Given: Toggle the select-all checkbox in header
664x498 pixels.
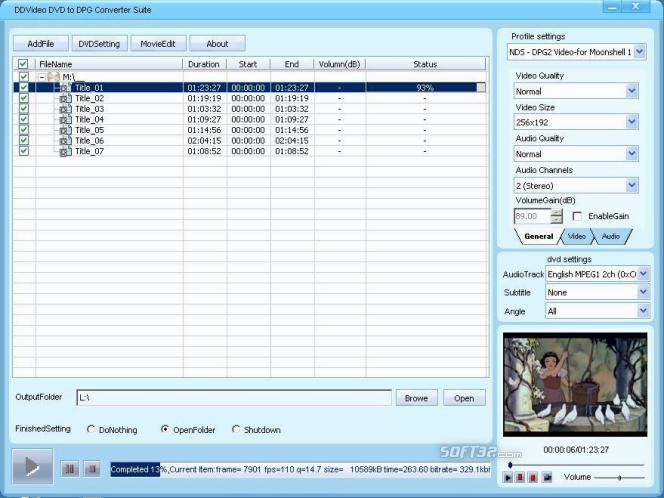Looking at the screenshot, I should 23,64.
